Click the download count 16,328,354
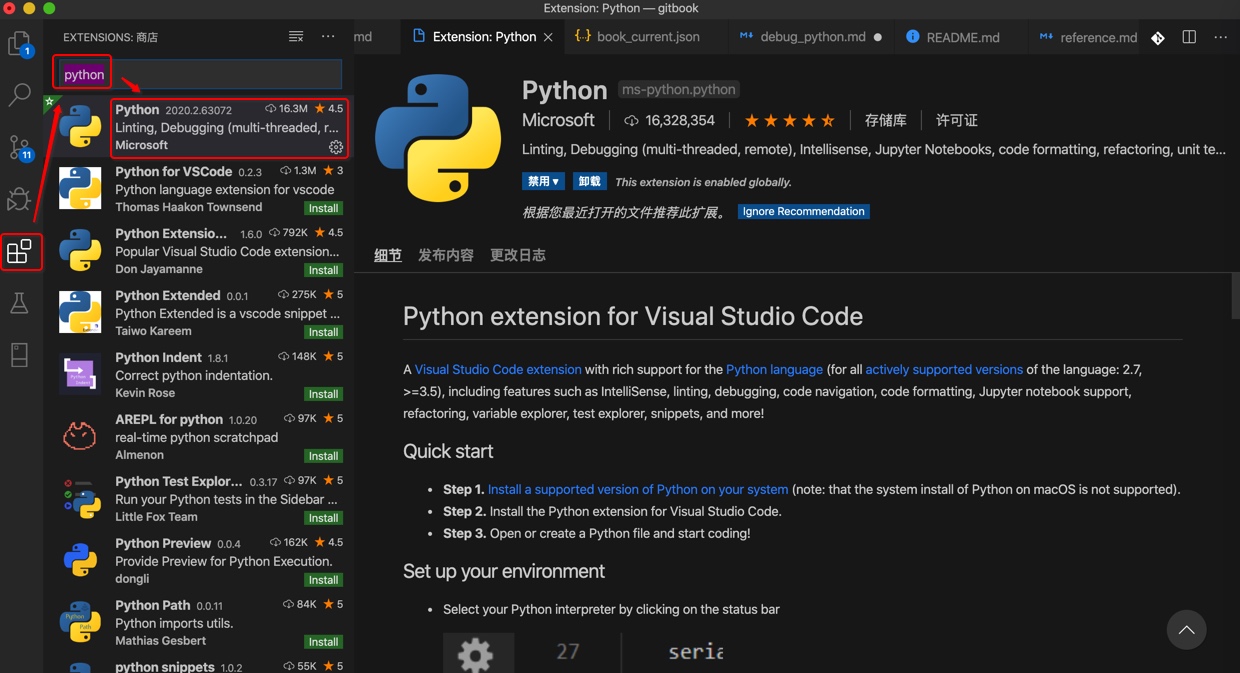 (x=669, y=120)
